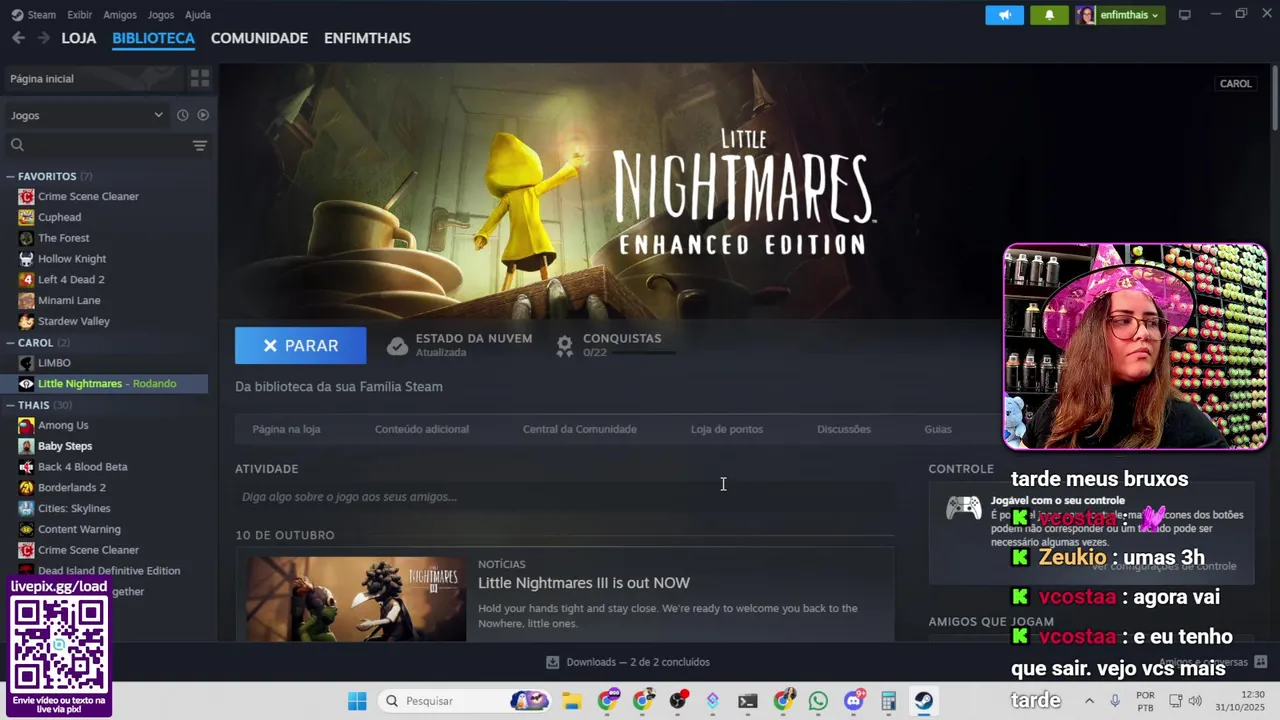Go back with the left arrow
Image resolution: width=1280 pixels, height=720 pixels.
pos(18,38)
